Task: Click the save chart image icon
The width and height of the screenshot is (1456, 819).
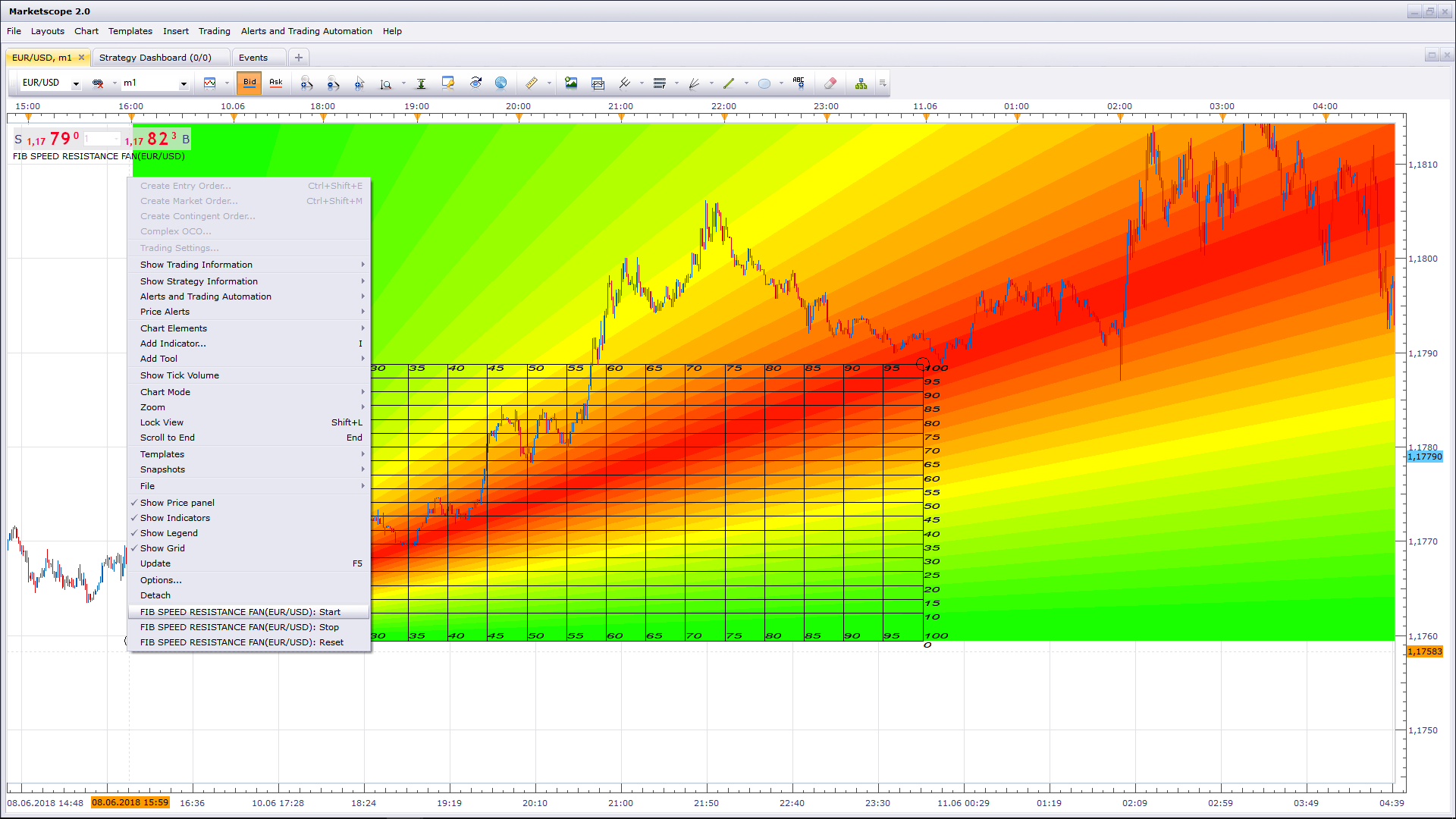Action: 571,83
